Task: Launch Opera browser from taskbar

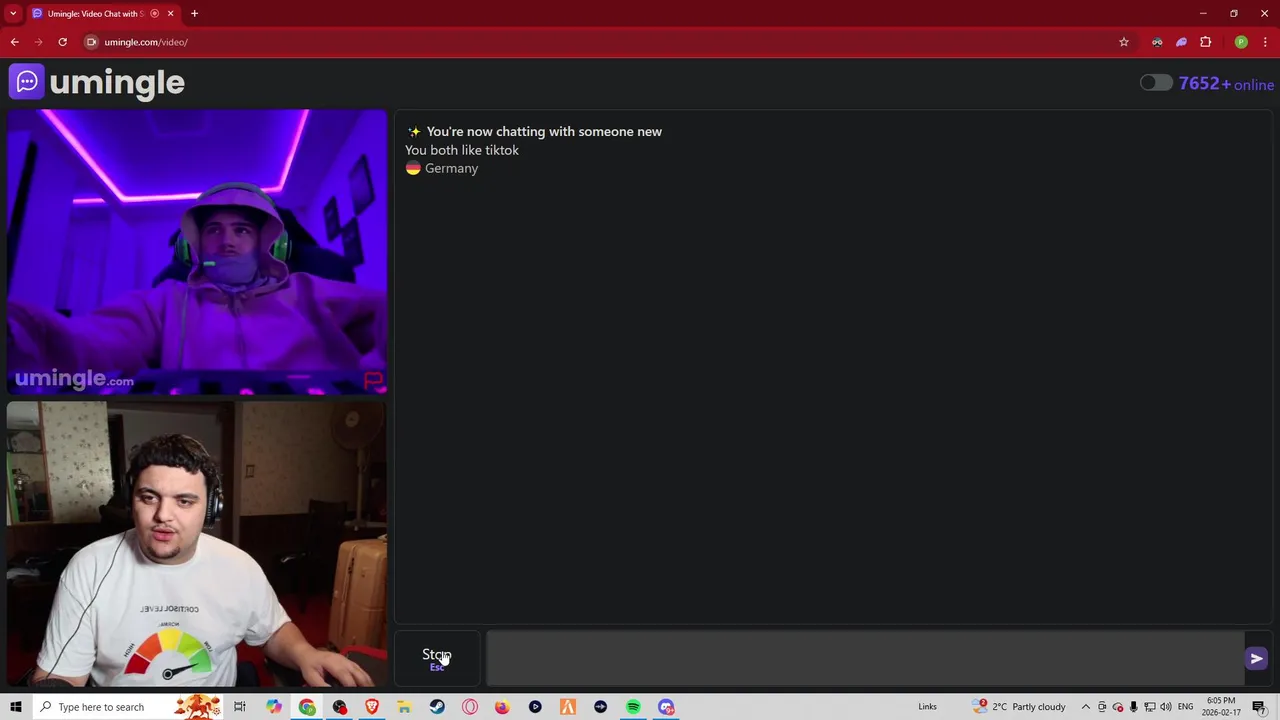Action: [x=470, y=707]
